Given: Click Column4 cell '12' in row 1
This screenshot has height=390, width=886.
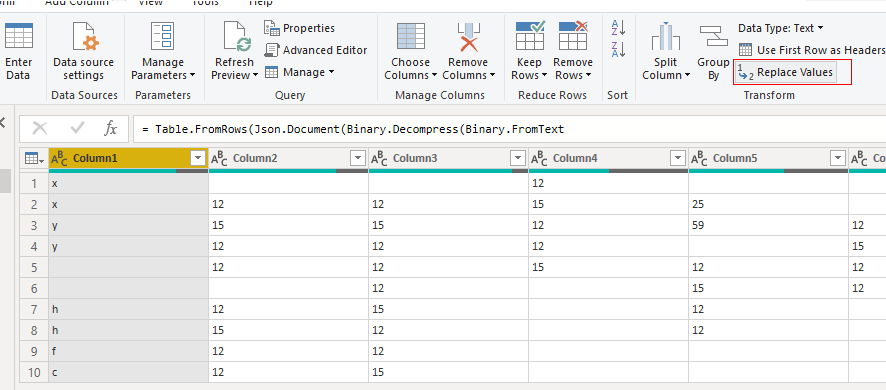Looking at the screenshot, I should pos(608,183).
